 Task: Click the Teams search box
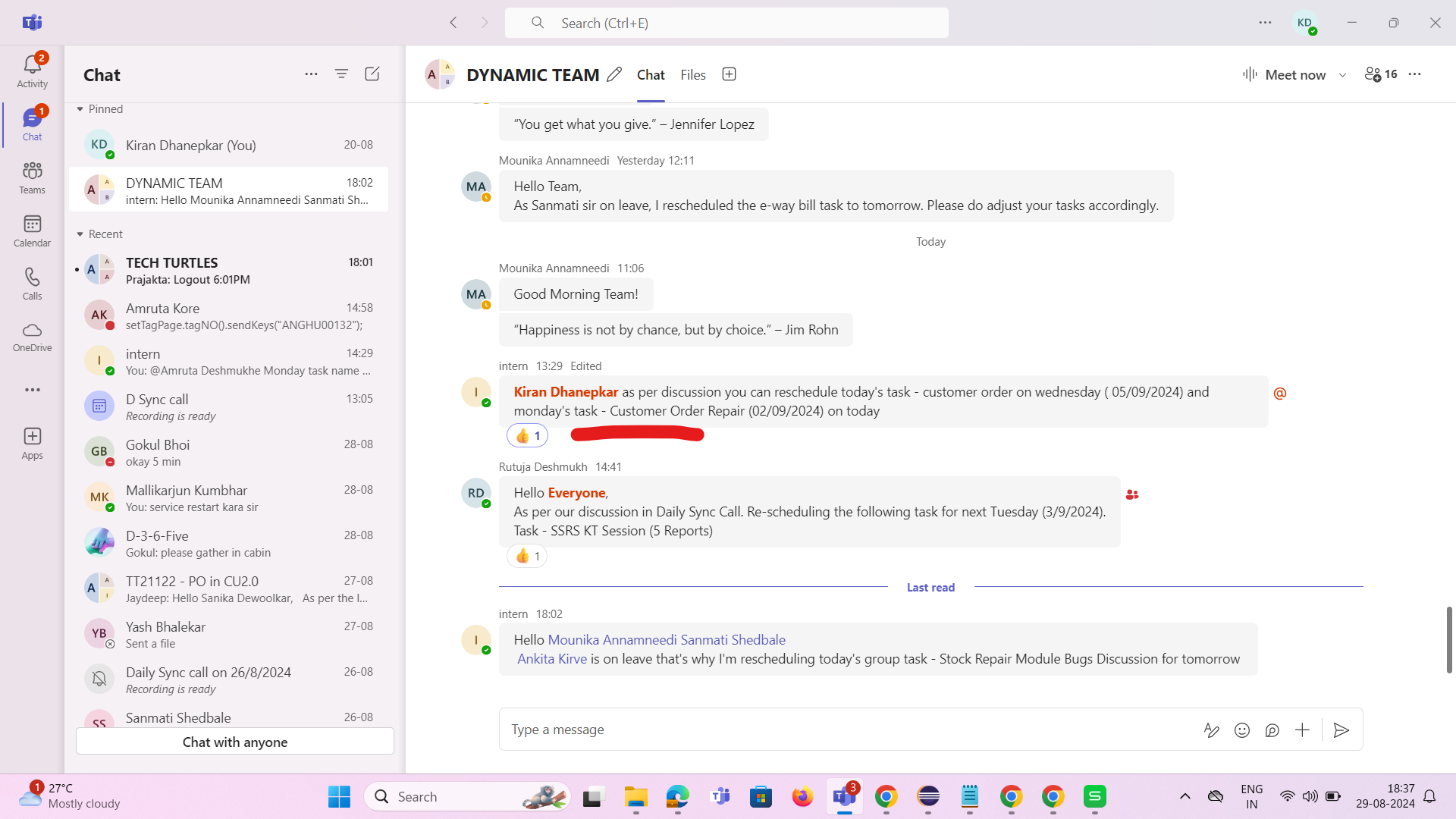point(726,23)
